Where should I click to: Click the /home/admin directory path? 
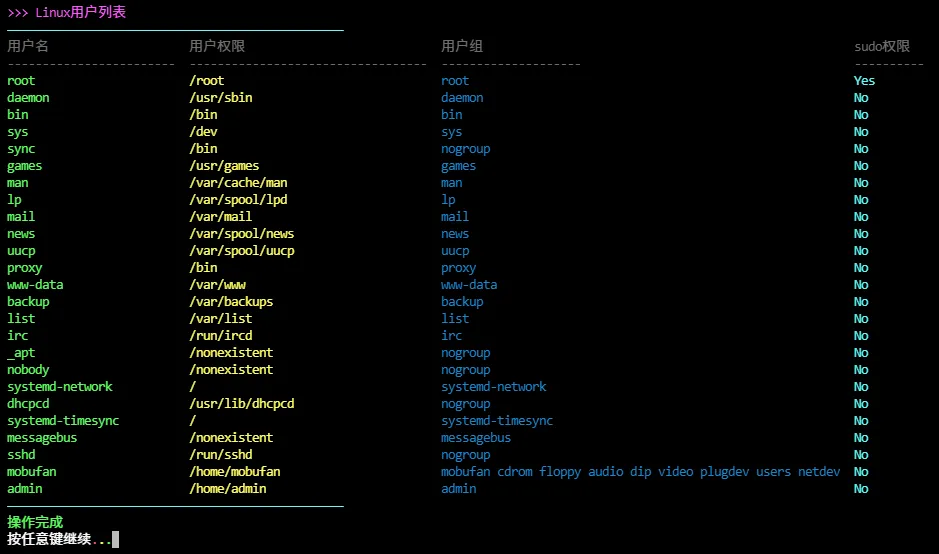tap(227, 489)
